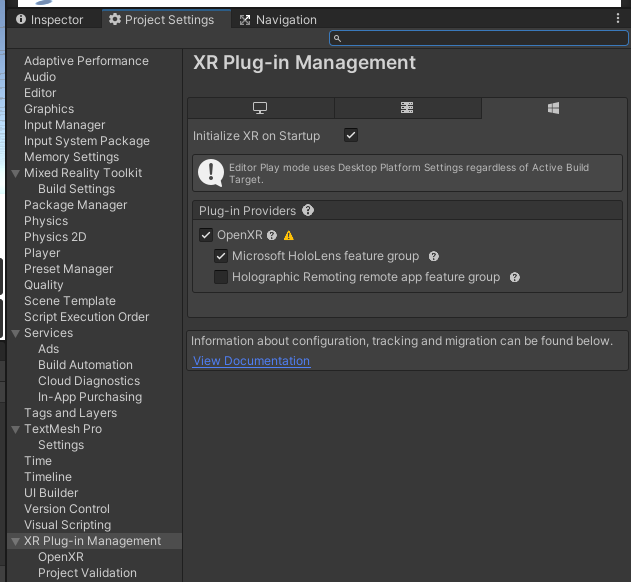Open Tags and Layers settings
This screenshot has width=631, height=582.
click(x=70, y=413)
